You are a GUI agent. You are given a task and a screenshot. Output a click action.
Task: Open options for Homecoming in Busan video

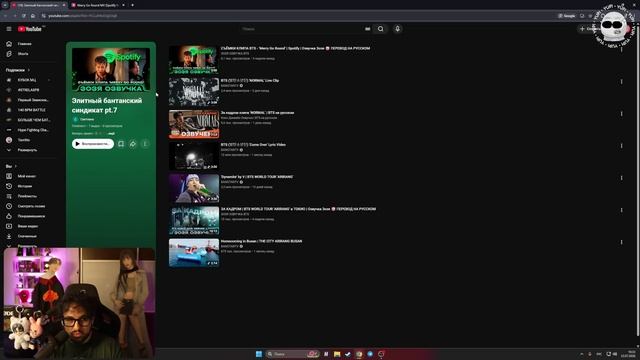(622, 242)
